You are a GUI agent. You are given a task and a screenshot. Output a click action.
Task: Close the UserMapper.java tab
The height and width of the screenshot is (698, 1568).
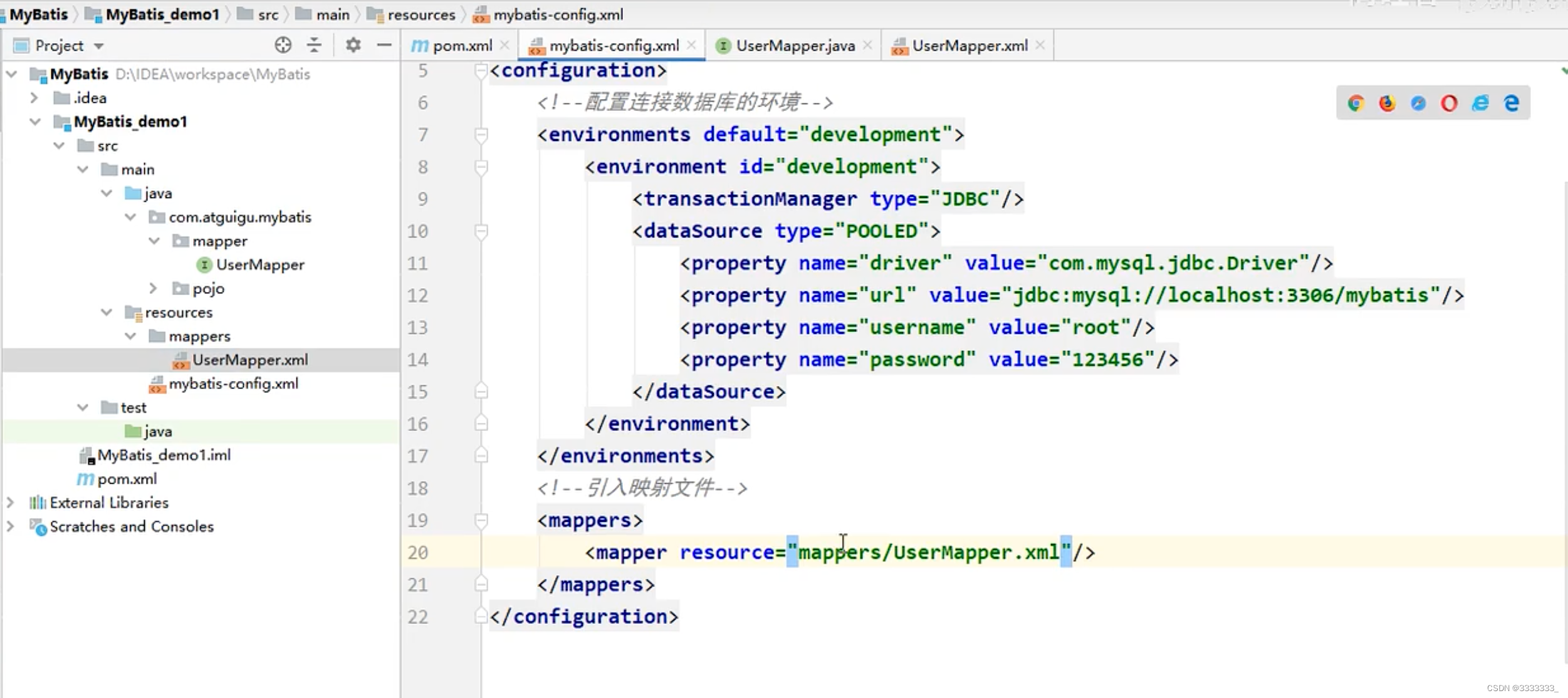pos(867,45)
